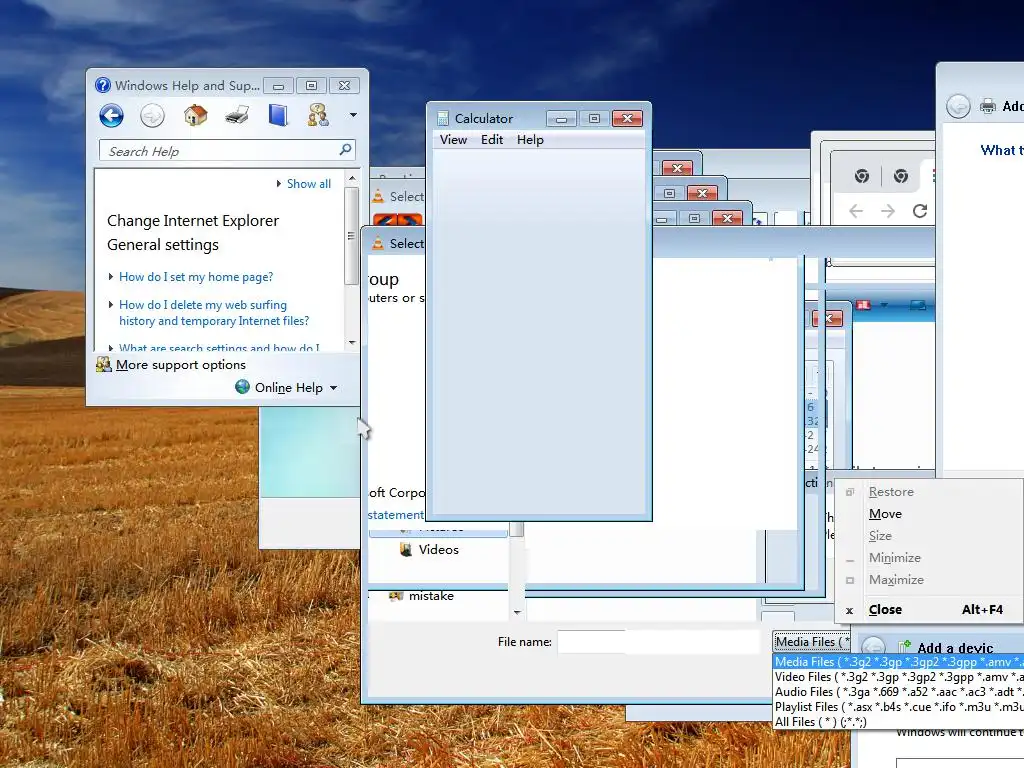Screen dimensions: 1024x768
Task: Open Help and Support home page icon
Action: tap(195, 116)
